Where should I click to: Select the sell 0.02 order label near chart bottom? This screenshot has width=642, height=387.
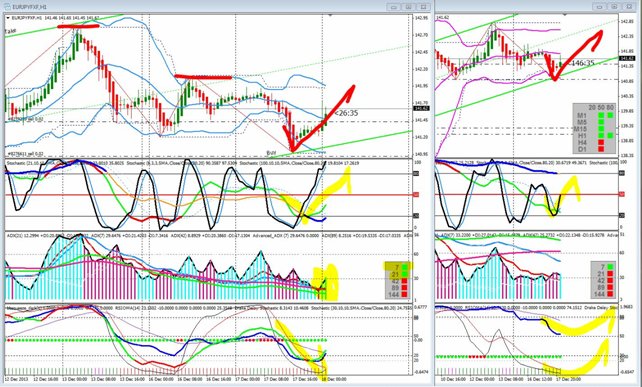tap(25, 154)
